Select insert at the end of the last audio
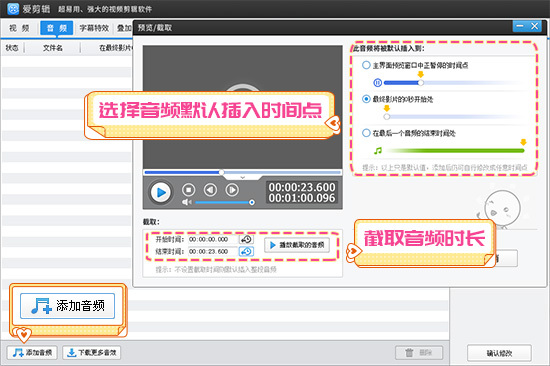 [366, 133]
